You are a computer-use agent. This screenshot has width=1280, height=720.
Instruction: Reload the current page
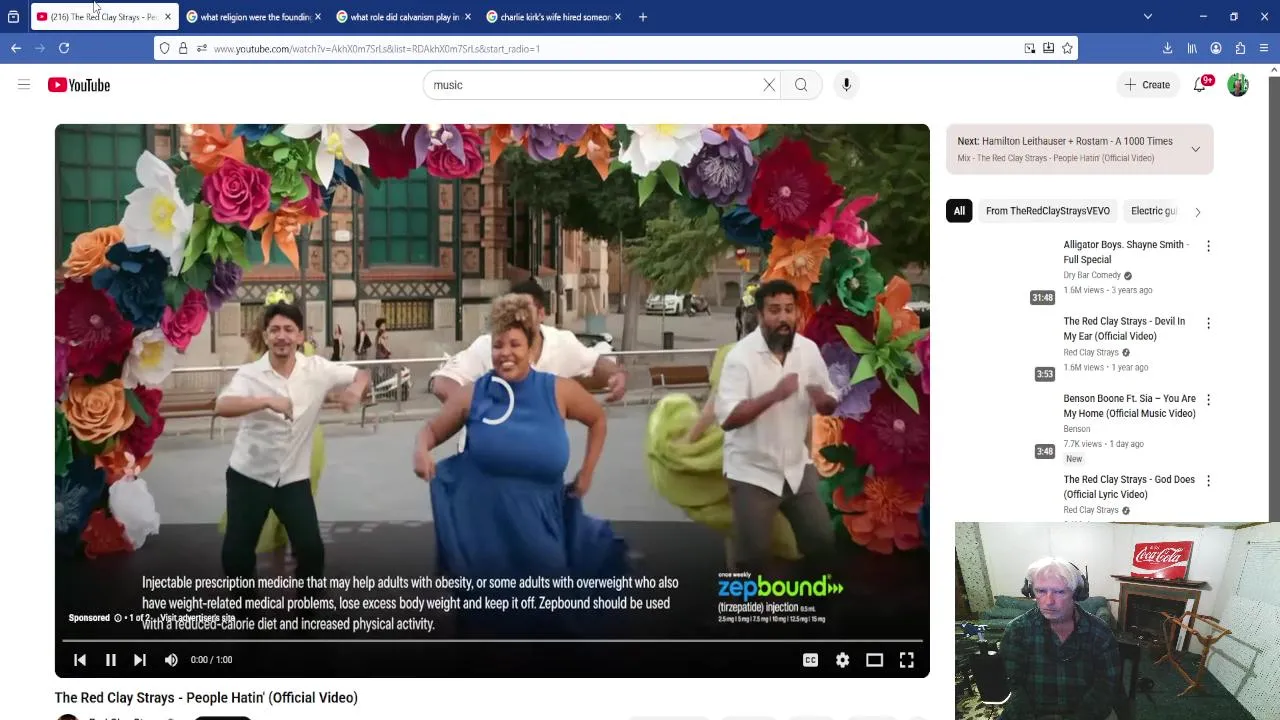click(64, 48)
